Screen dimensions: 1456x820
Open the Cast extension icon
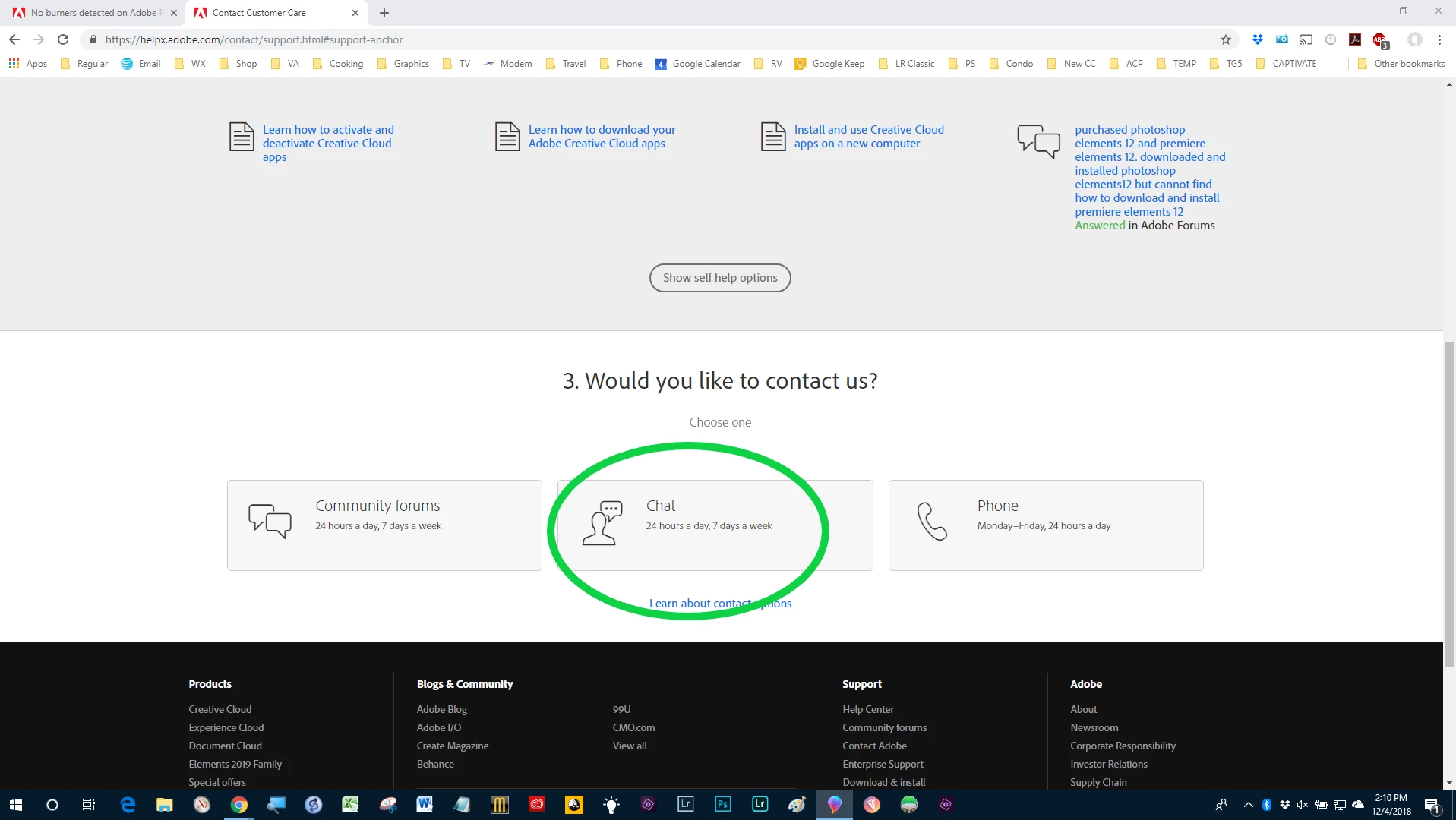(x=1306, y=39)
